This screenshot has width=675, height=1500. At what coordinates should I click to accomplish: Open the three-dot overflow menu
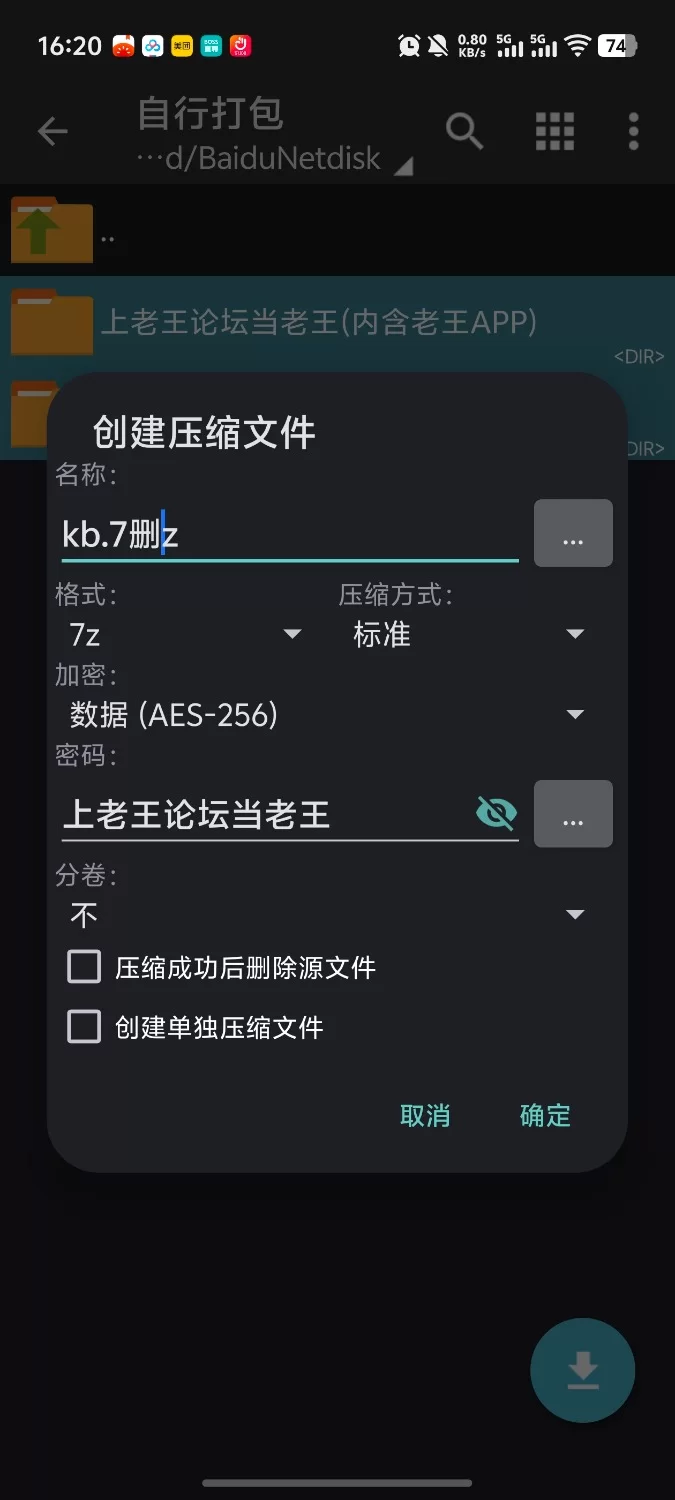click(x=633, y=131)
